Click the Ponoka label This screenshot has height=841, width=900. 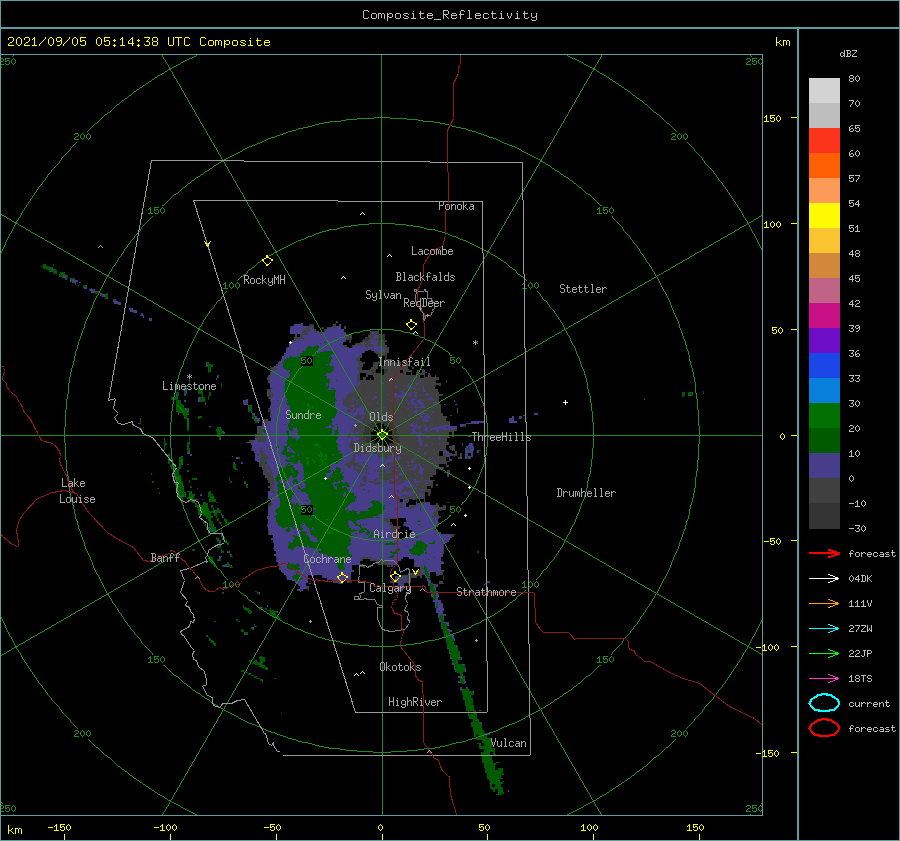(456, 206)
